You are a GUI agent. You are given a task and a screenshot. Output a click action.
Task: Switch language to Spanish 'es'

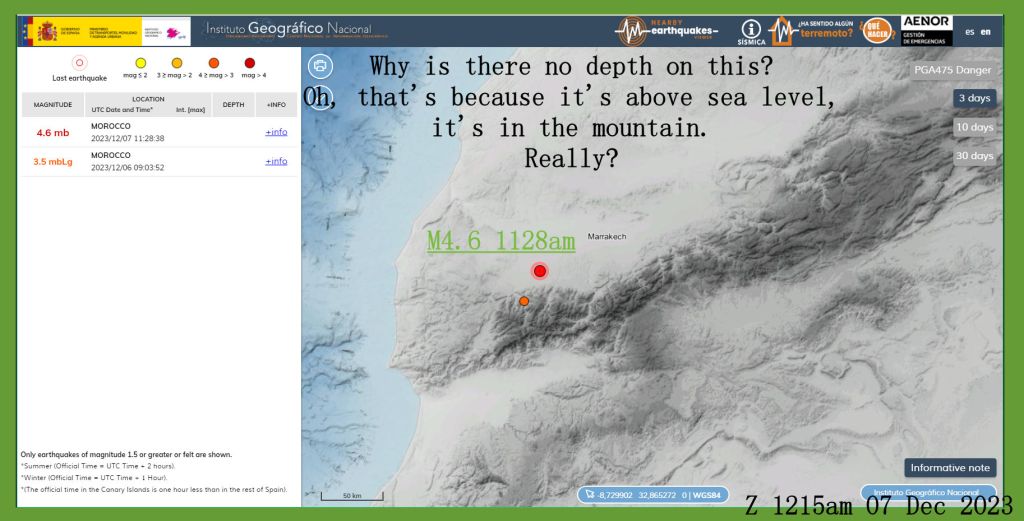(x=969, y=32)
